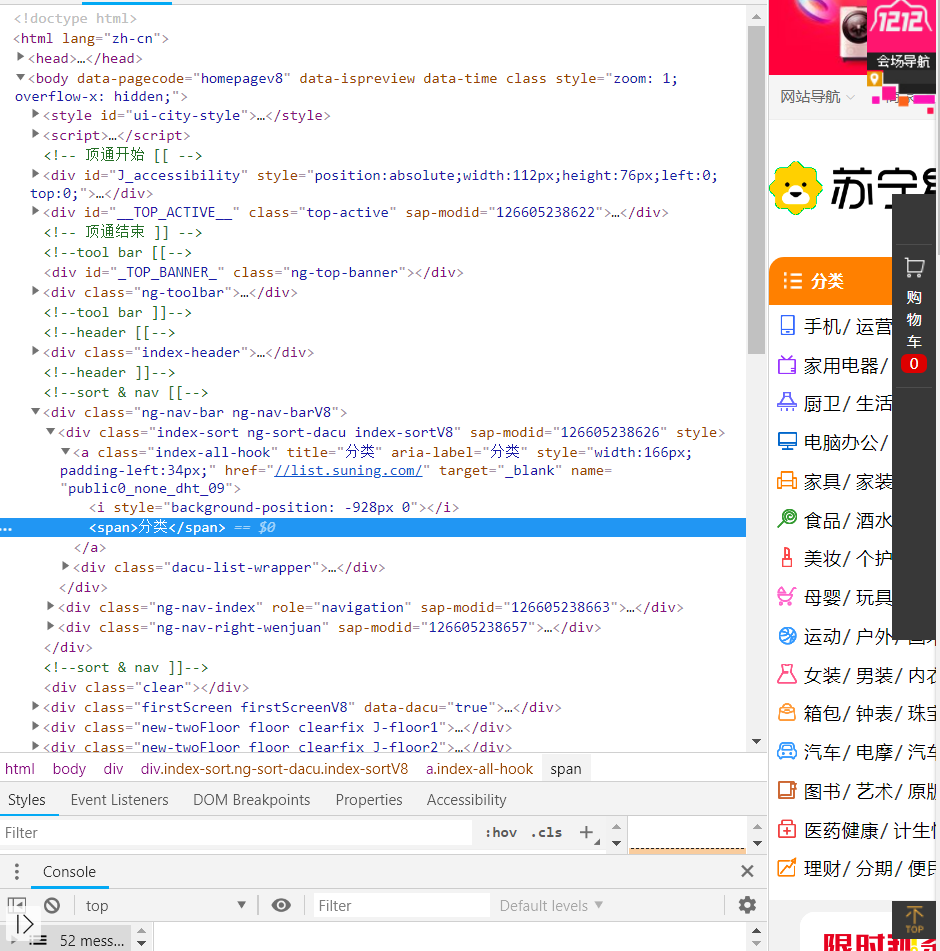The width and height of the screenshot is (940, 951).
Task: Switch to DOM Breakpoints tab
Action: pyautogui.click(x=252, y=800)
